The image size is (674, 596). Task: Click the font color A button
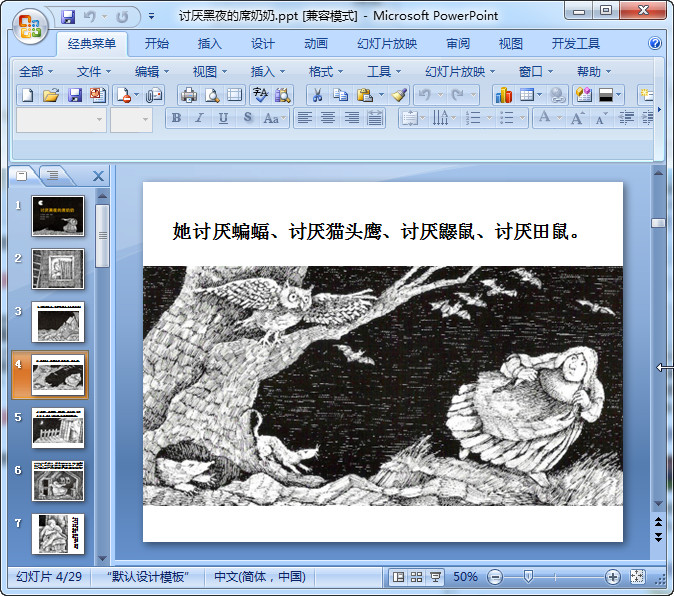pos(545,118)
